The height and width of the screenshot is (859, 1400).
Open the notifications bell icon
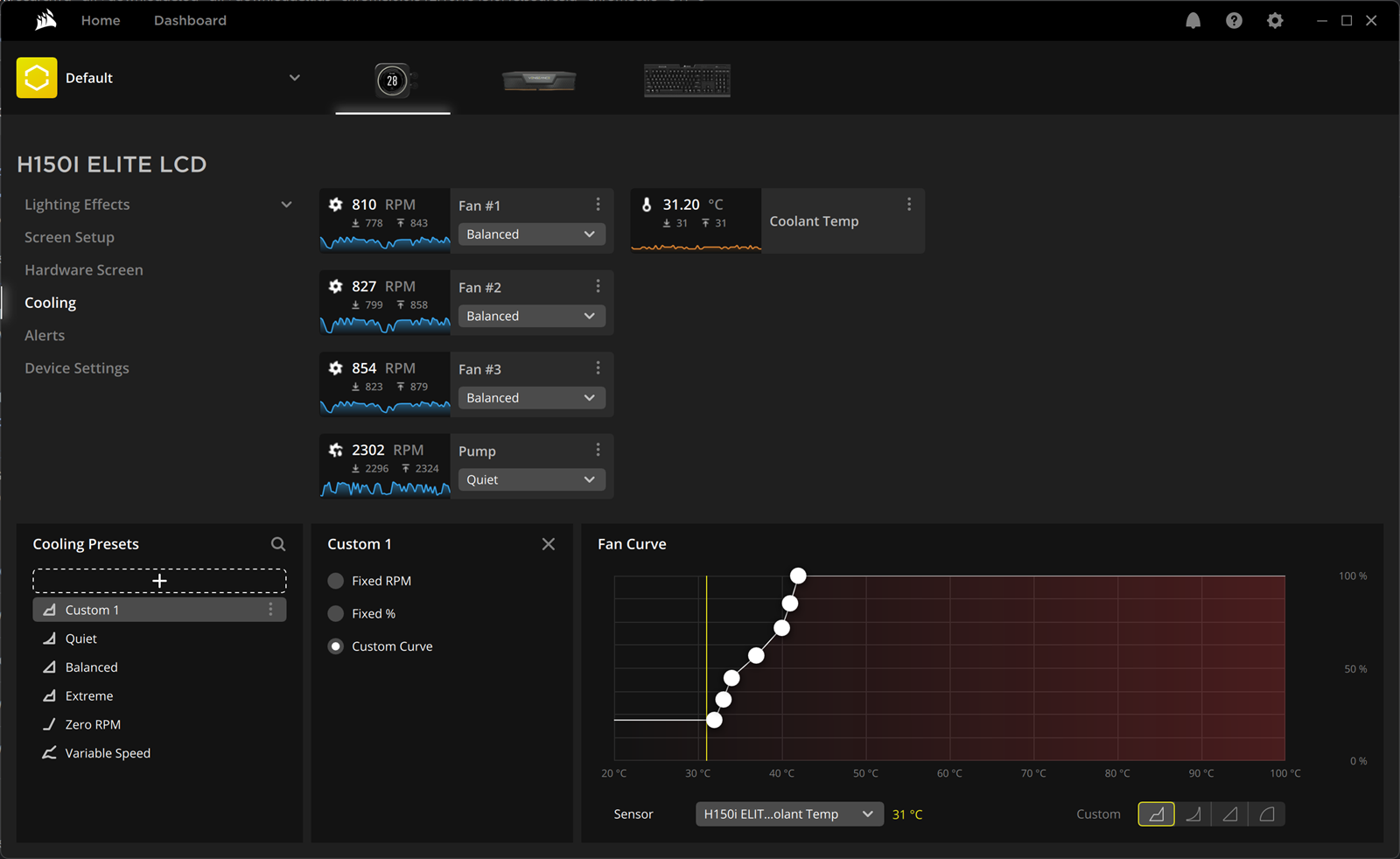pos(1193,21)
